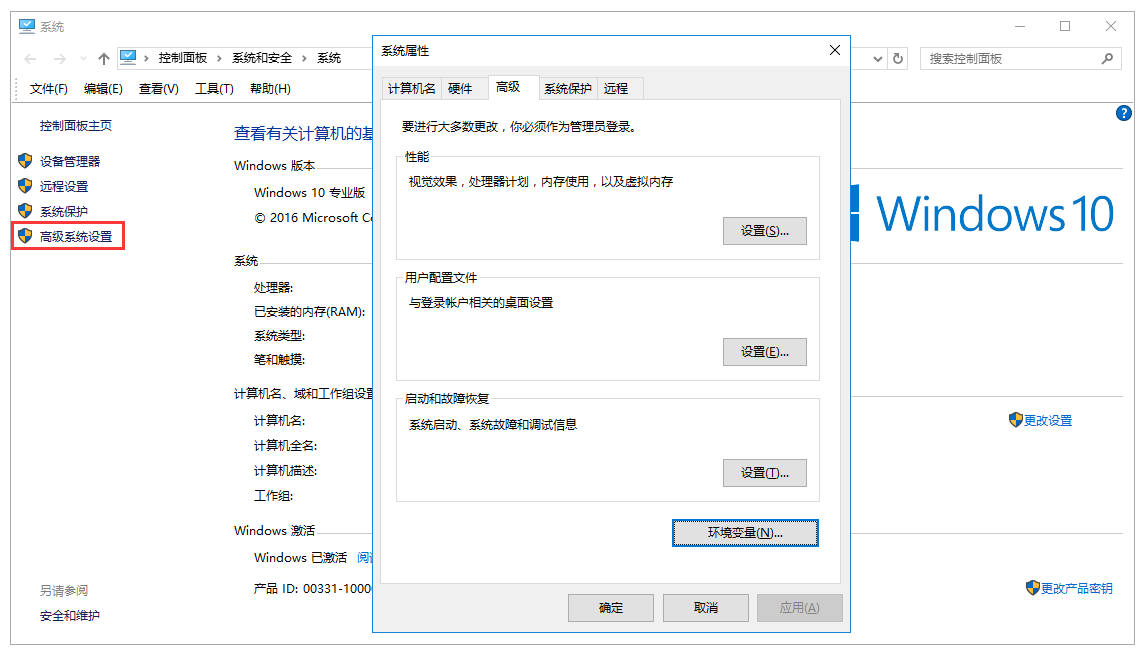Click 系统 in the breadcrumb path
1146x657 pixels.
click(x=329, y=58)
